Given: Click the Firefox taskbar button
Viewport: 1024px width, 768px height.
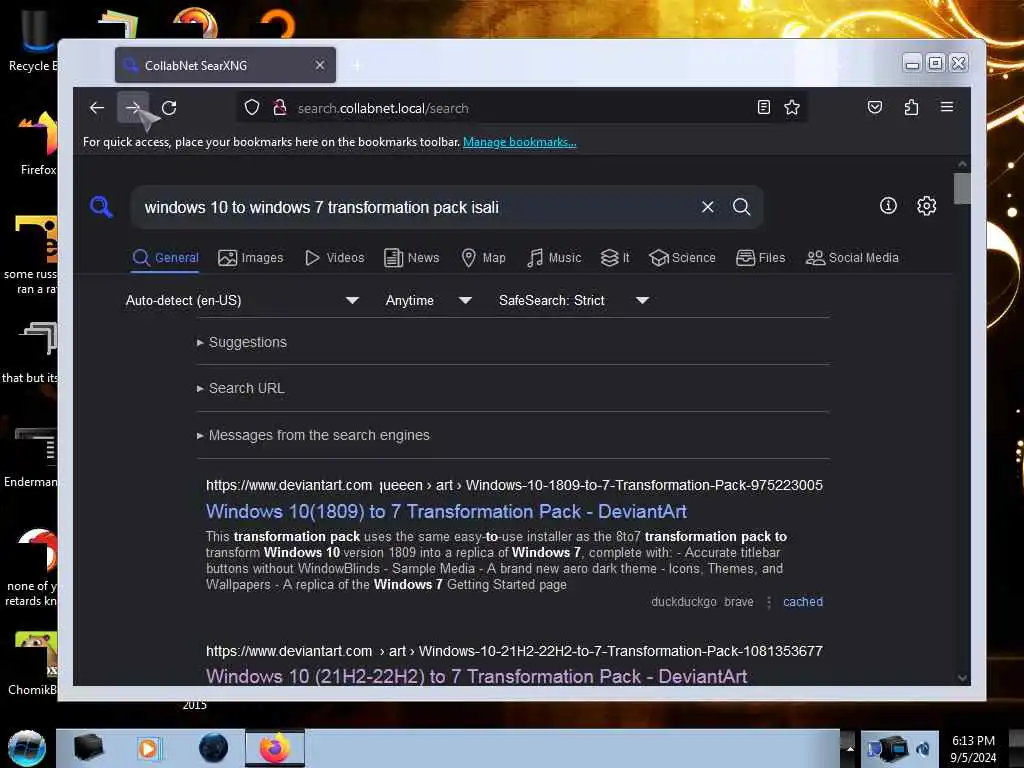Looking at the screenshot, I should (275, 748).
